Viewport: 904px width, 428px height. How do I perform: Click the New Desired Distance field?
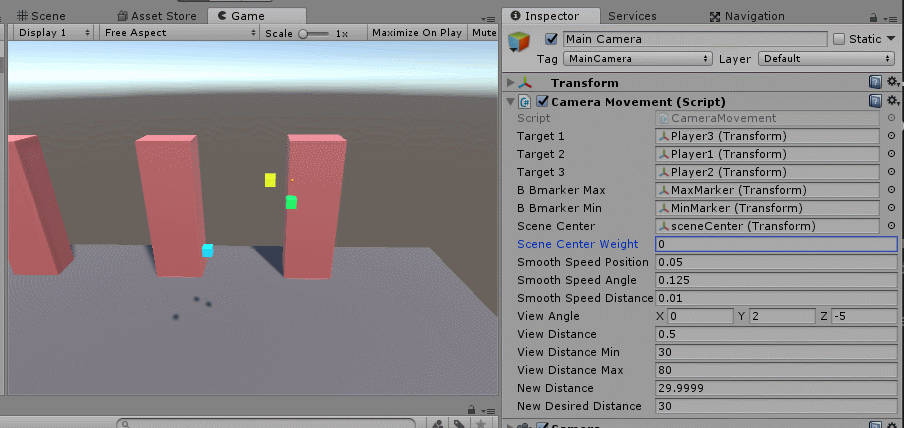tap(776, 406)
